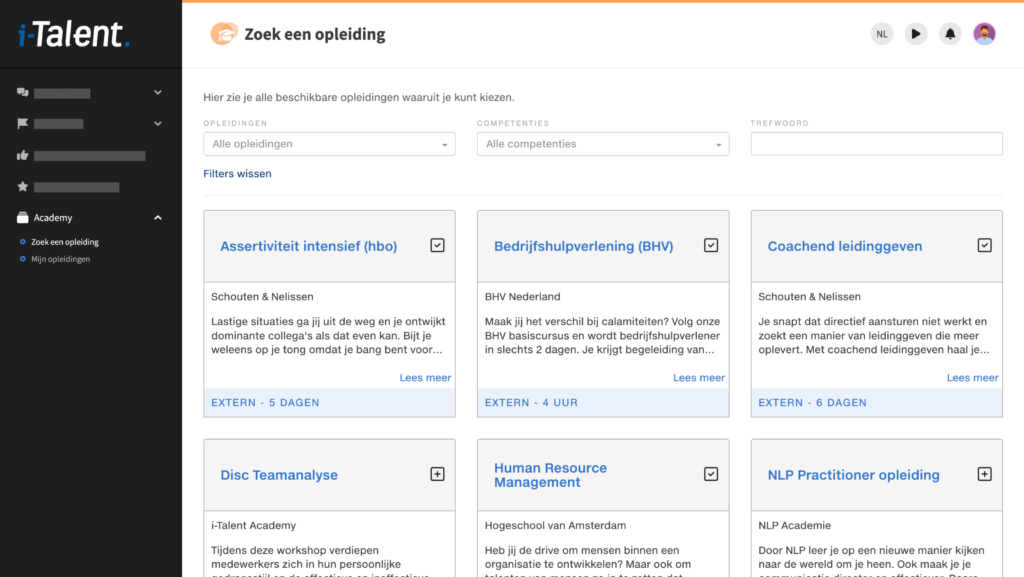Viewport: 1024px width, 577px height.
Task: Click 'Schouten & Nelissen' on Coachend leidinggeven card
Action: tap(809, 296)
